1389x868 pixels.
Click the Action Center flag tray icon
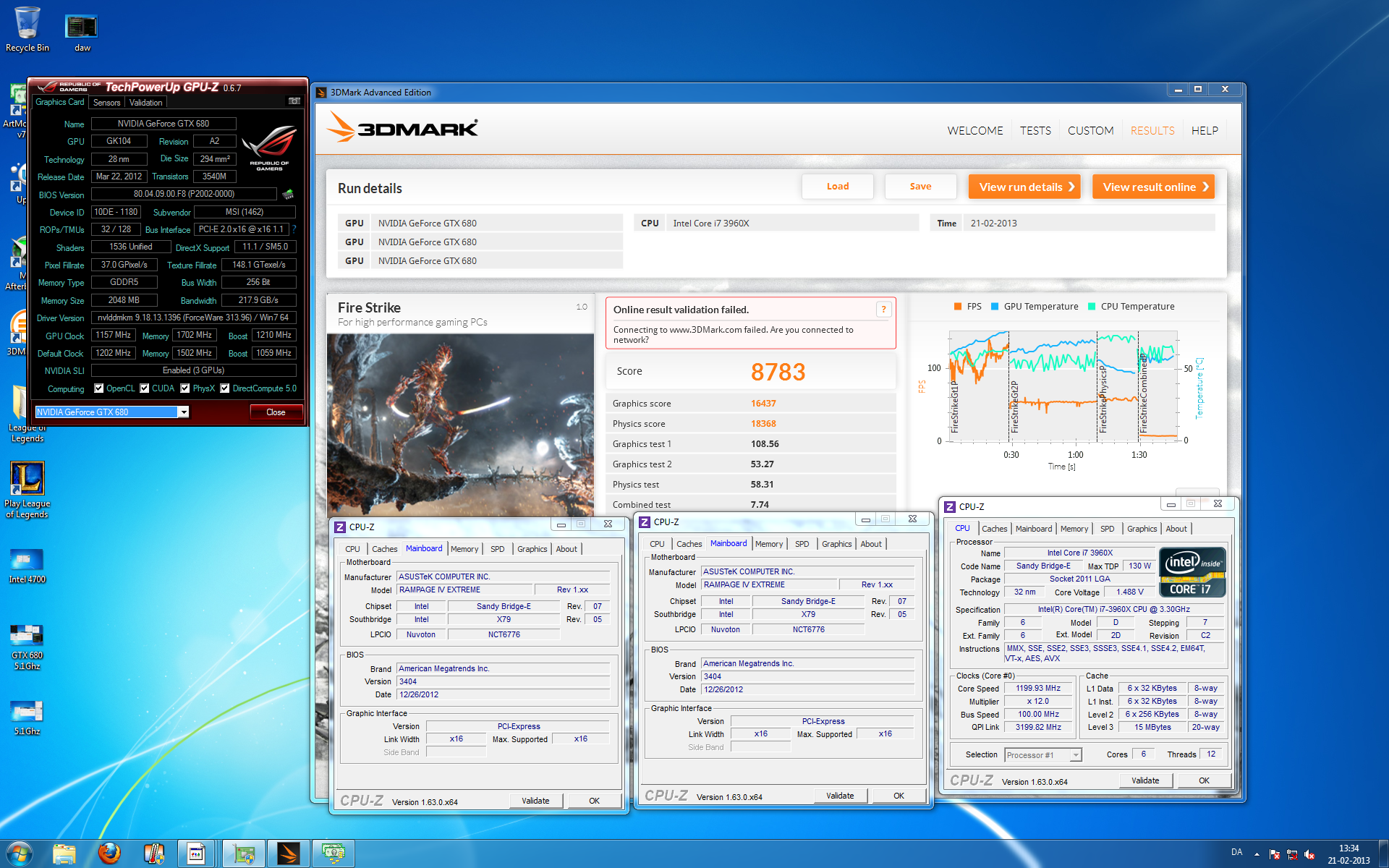point(1275,854)
